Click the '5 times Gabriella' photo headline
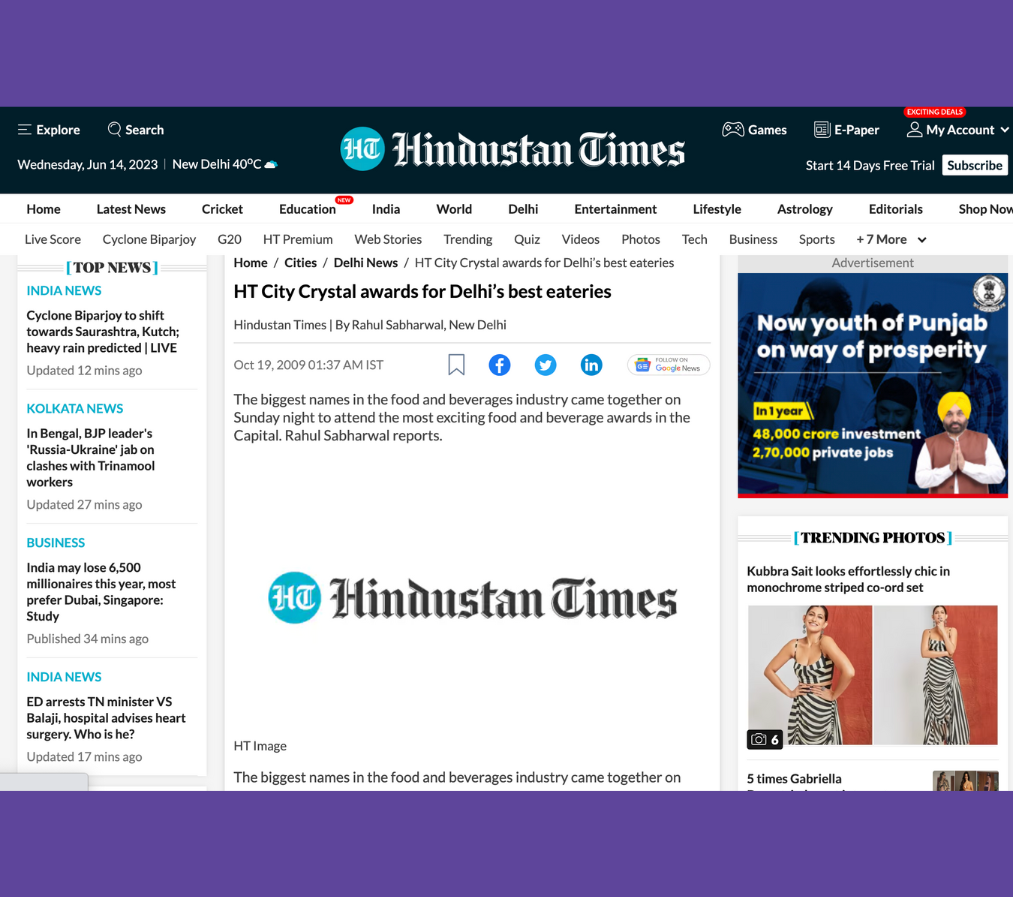This screenshot has height=897, width=1013. (794, 779)
